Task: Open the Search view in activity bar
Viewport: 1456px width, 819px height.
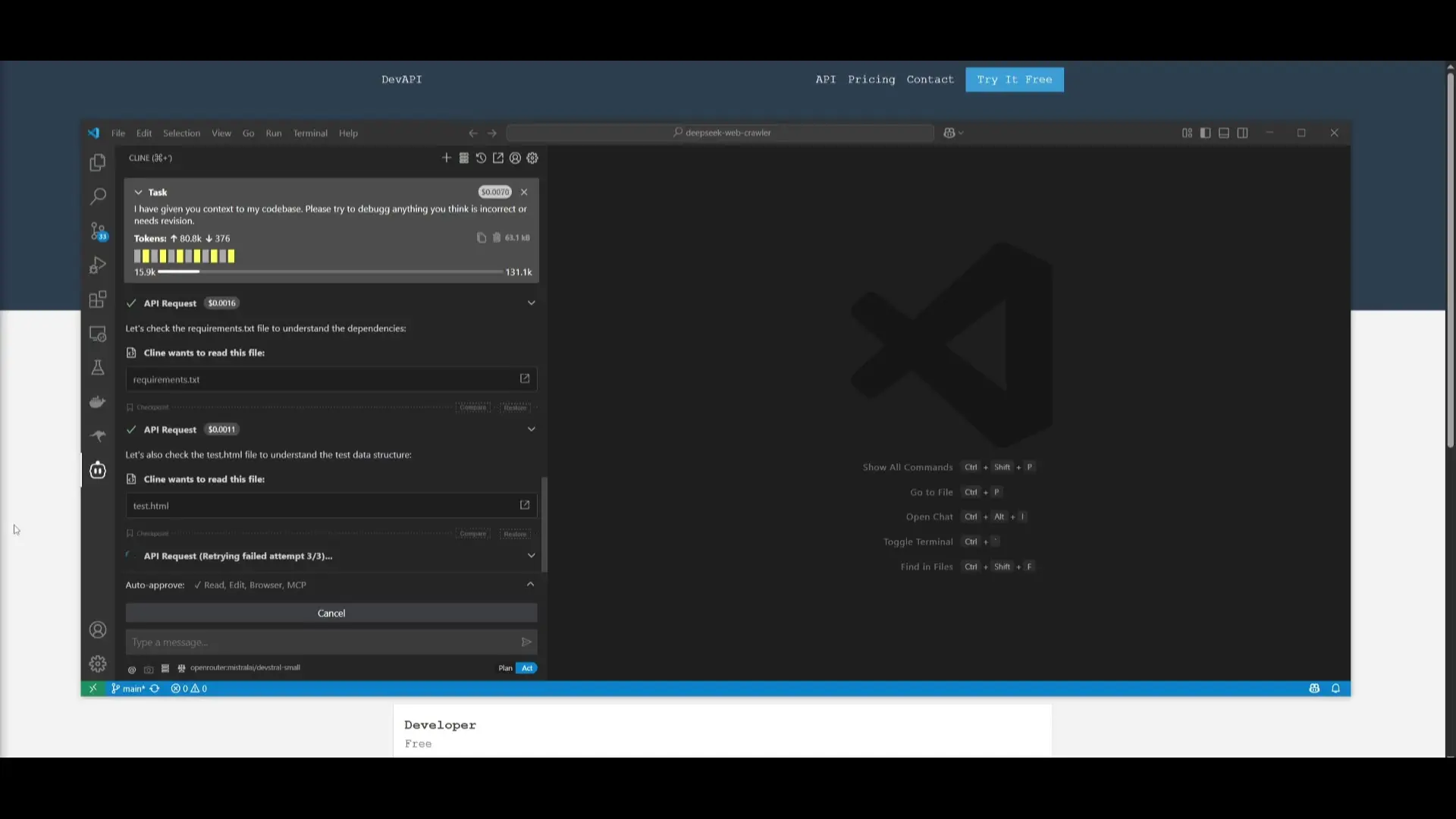Action: [x=98, y=196]
